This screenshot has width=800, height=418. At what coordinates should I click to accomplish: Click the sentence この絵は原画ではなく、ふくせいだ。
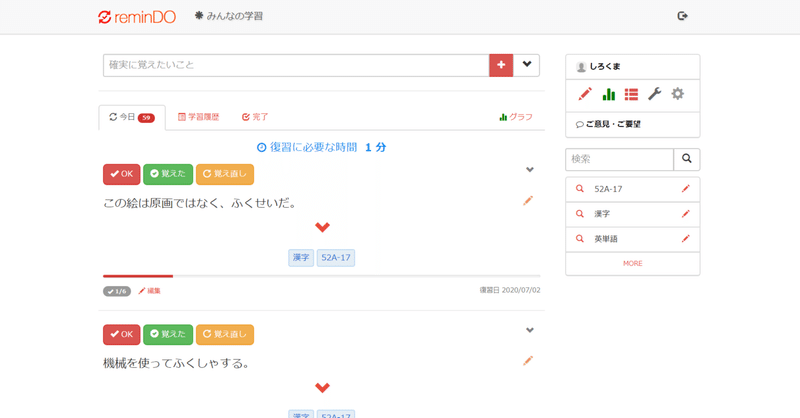click(199, 203)
